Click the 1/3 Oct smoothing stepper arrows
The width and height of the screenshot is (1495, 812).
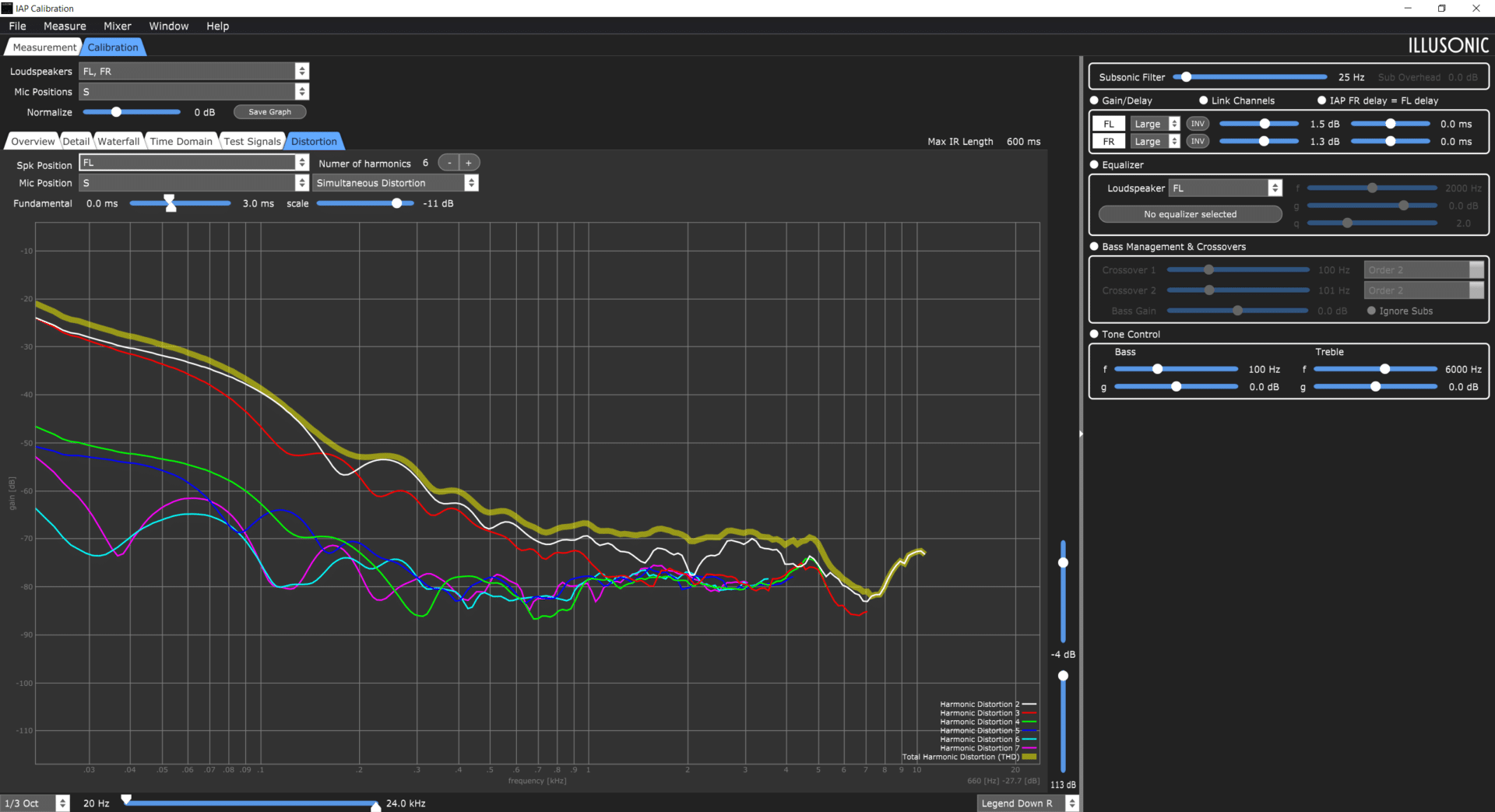point(62,803)
